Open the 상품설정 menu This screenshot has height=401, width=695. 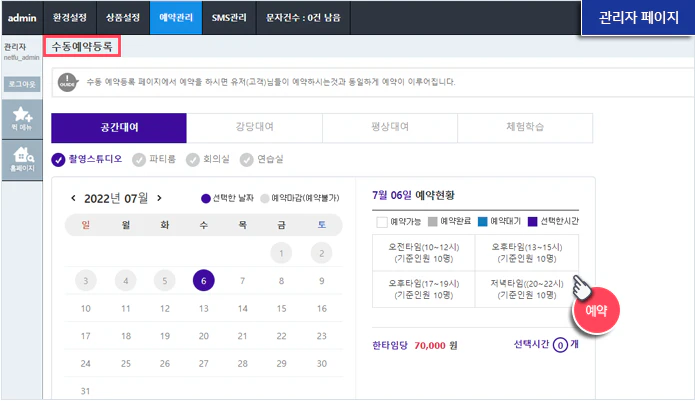pos(123,18)
